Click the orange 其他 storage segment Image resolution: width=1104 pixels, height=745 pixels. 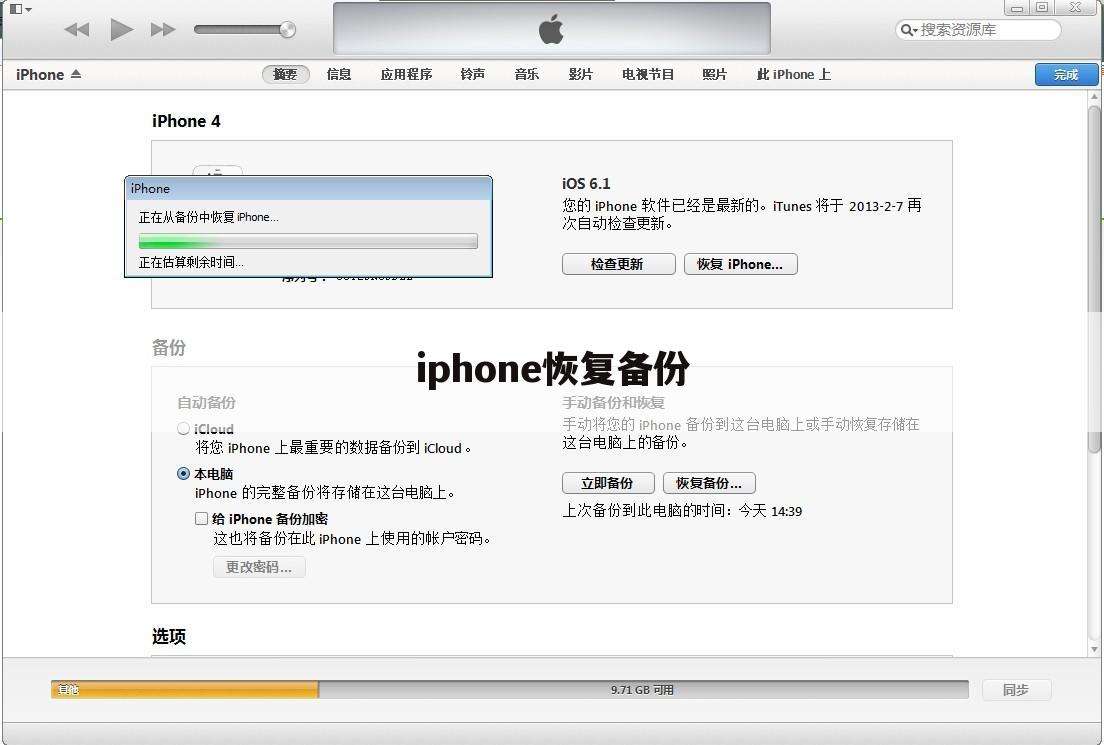184,690
